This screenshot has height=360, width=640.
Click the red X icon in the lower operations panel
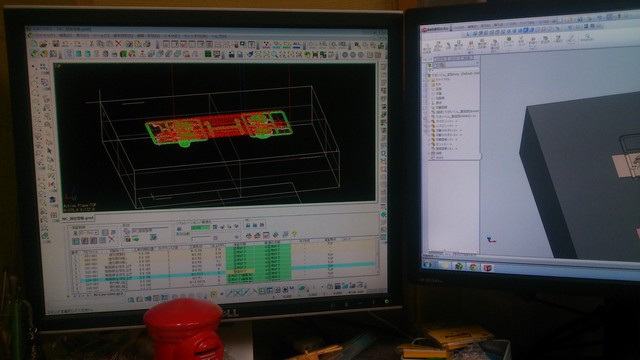[x=111, y=240]
